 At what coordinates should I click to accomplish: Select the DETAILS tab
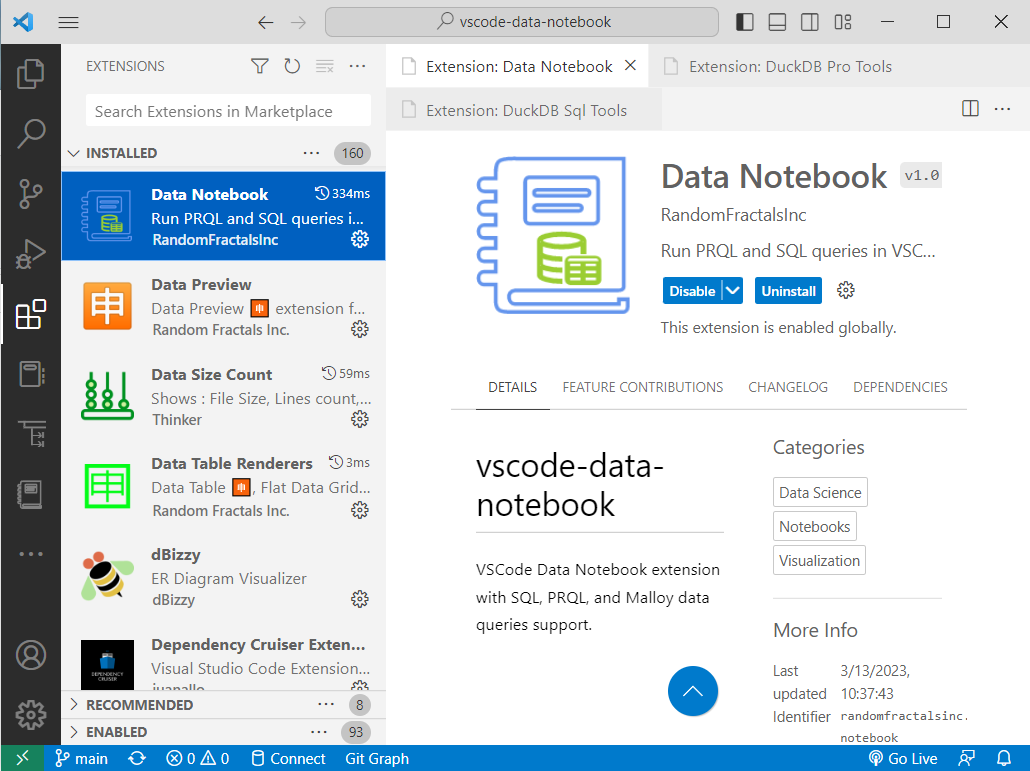[x=512, y=387]
